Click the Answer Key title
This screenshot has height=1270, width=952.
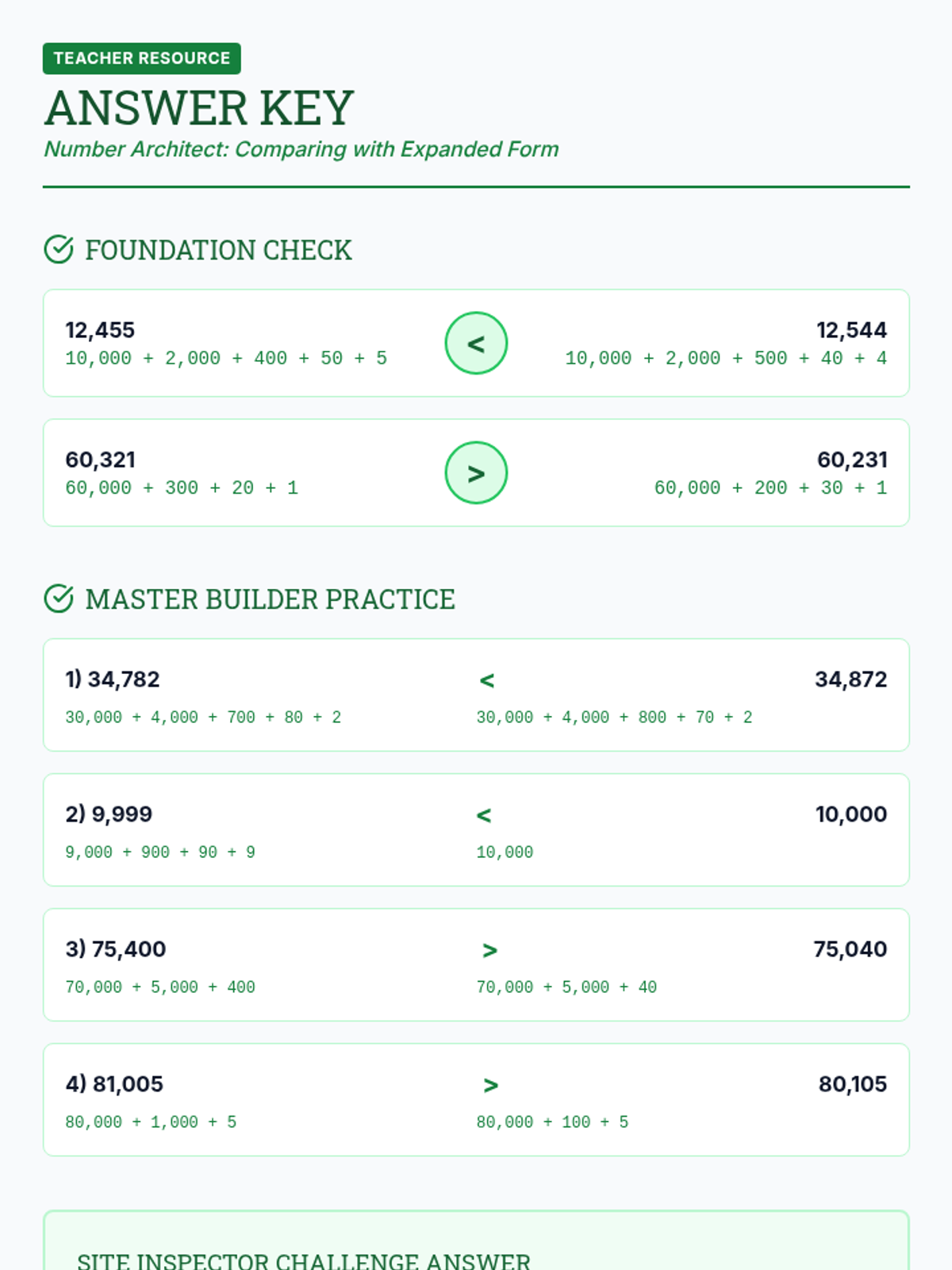199,108
